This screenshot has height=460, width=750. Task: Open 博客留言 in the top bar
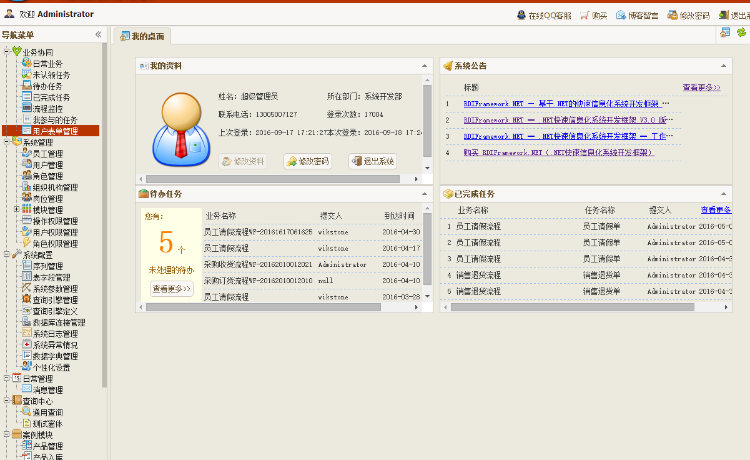pyautogui.click(x=637, y=15)
